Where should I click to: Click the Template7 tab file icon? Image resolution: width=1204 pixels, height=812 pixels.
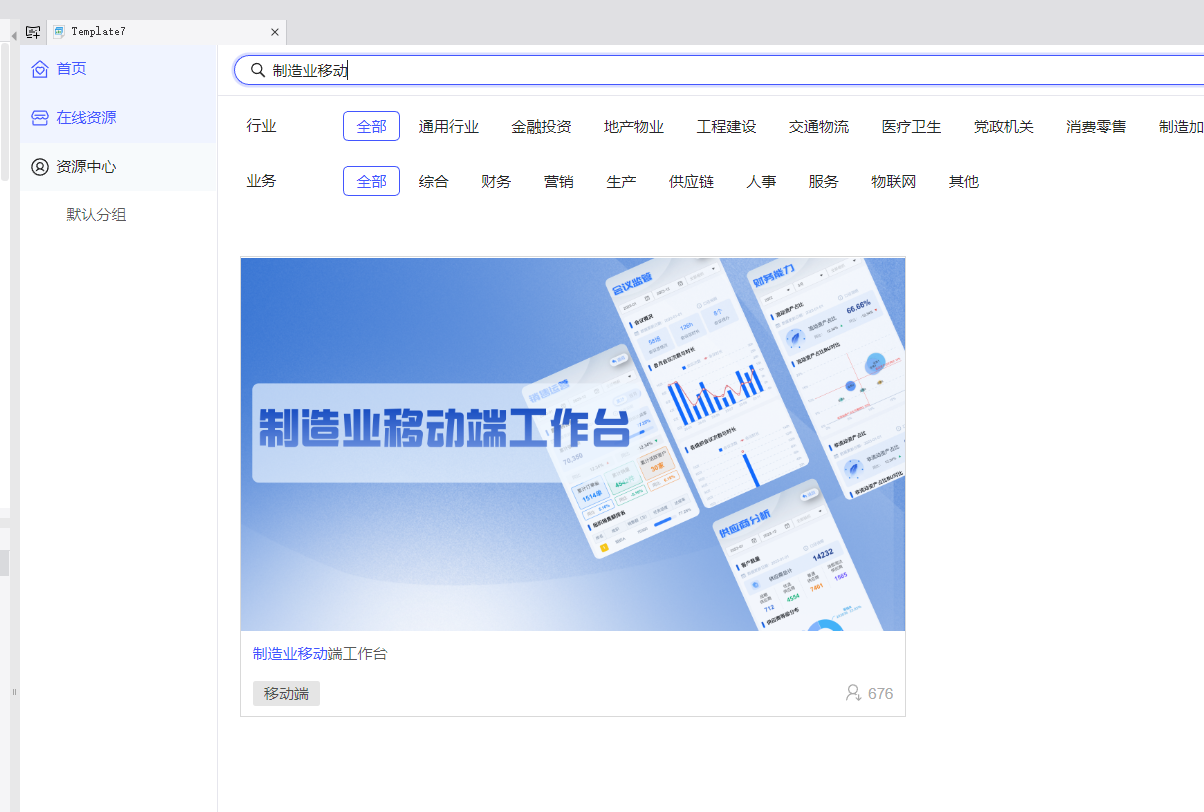60,32
